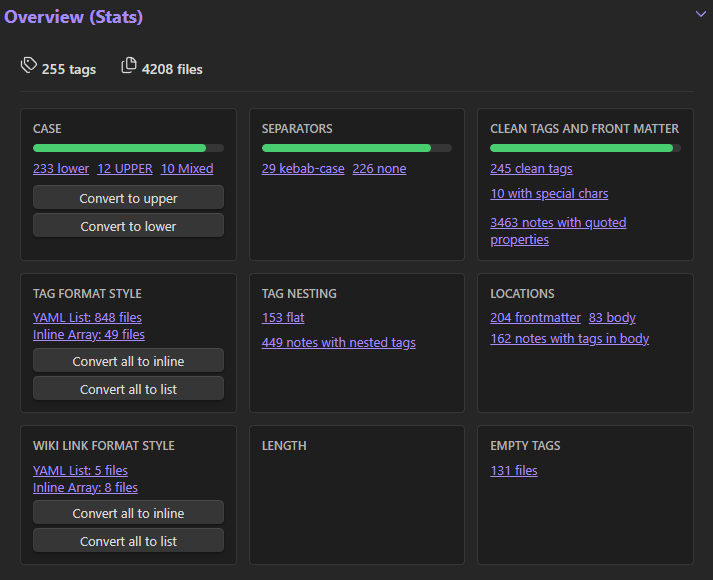Click the LENGTH card title
This screenshot has height=580, width=713.
[284, 445]
